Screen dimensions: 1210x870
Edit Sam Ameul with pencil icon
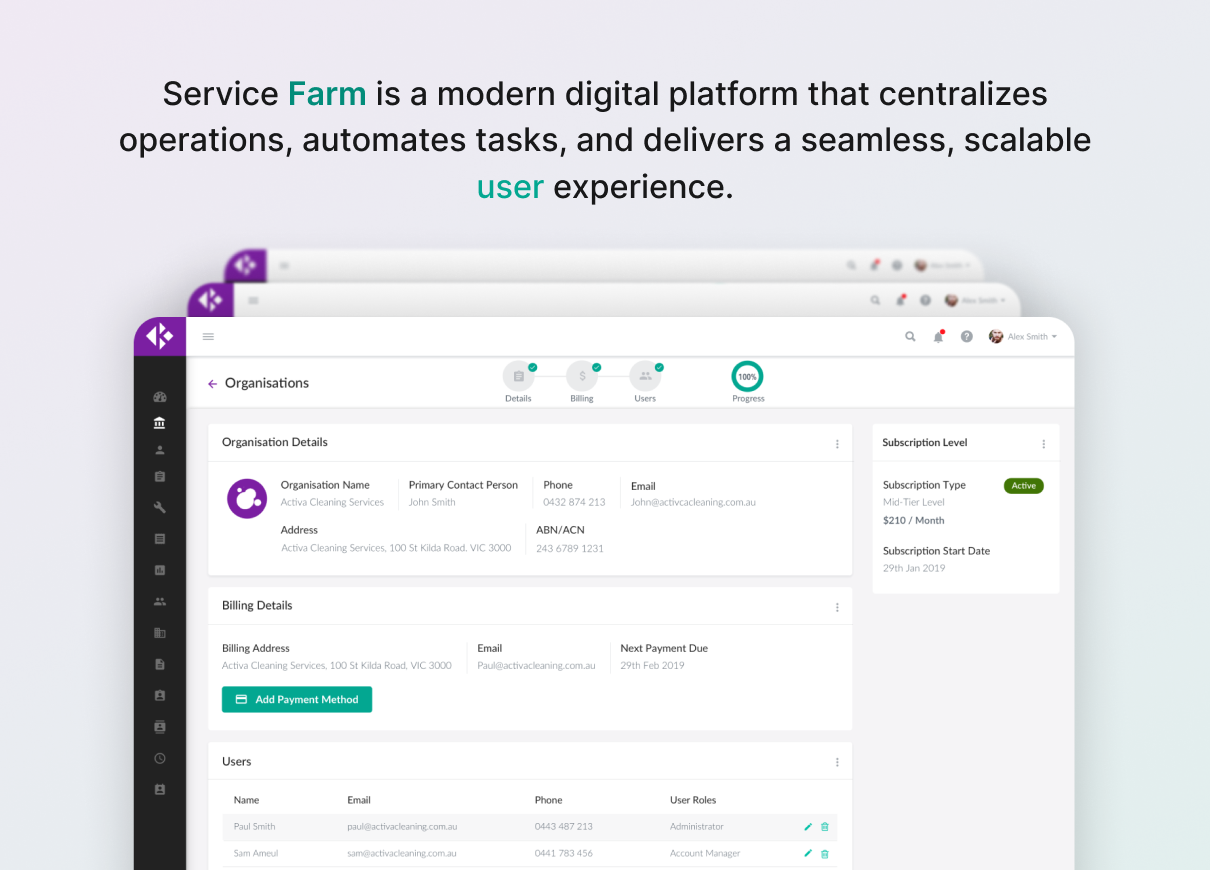tap(808, 854)
